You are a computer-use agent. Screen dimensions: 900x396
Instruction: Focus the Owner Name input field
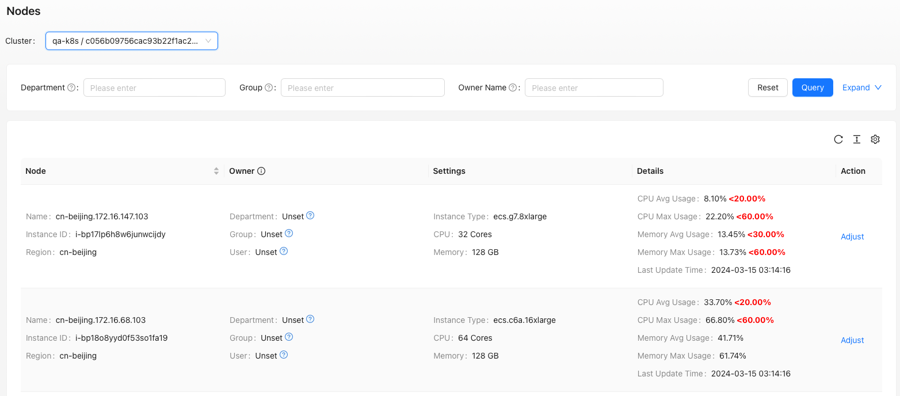(594, 88)
